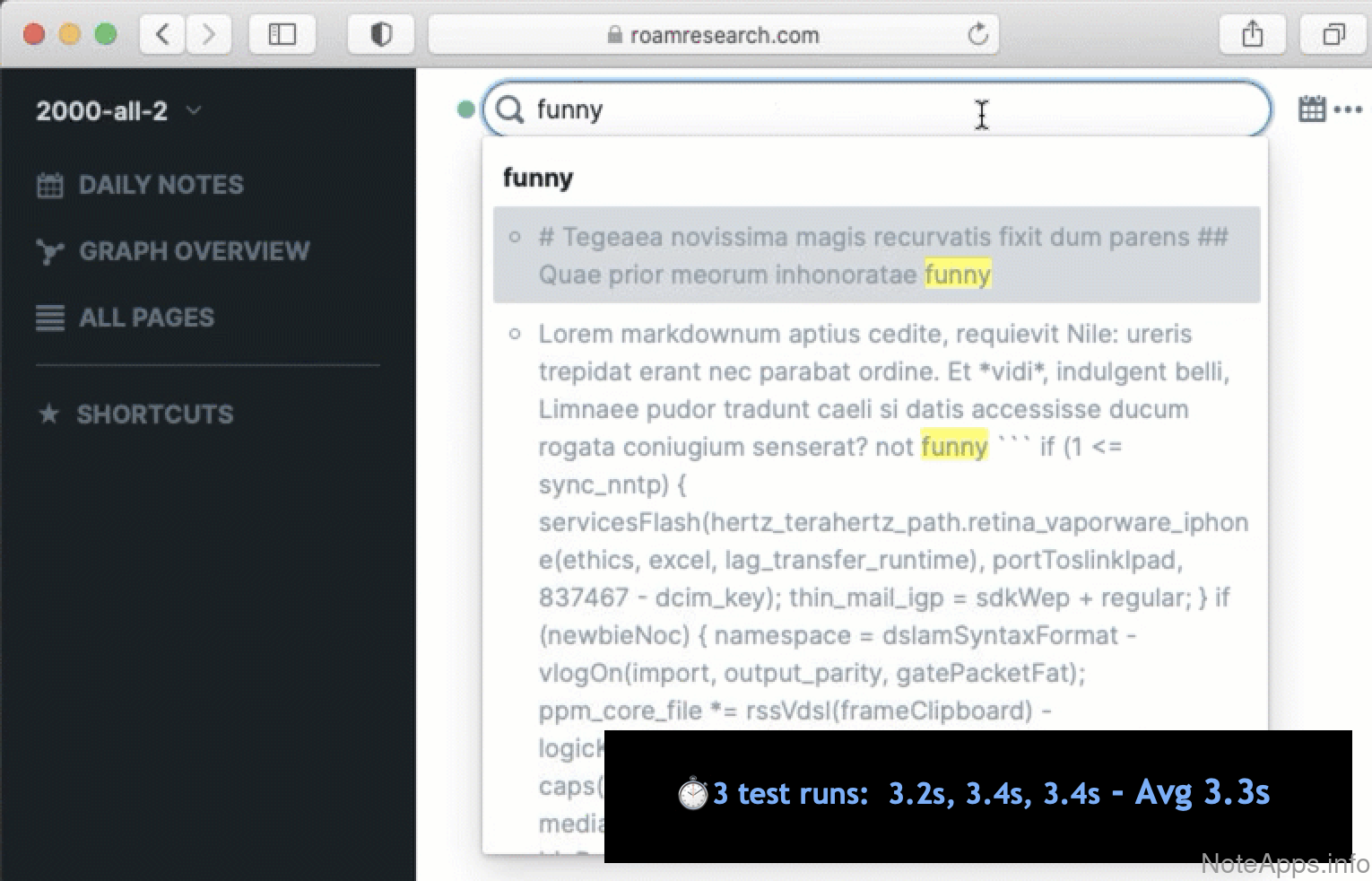Click the Shortcuts star icon
Screen dimensions: 1372x881
49,414
